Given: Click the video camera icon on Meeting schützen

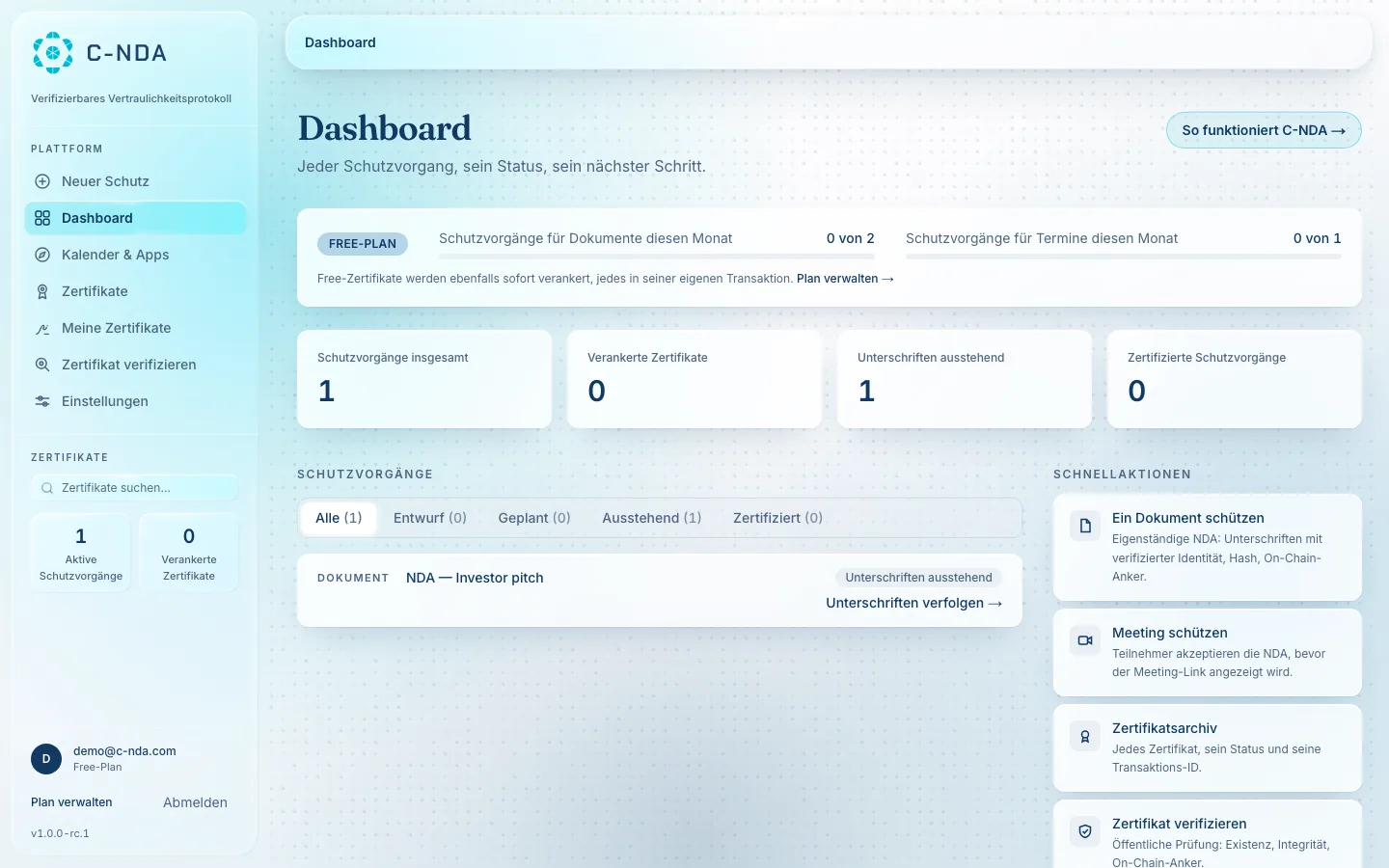Looking at the screenshot, I should 1085,640.
